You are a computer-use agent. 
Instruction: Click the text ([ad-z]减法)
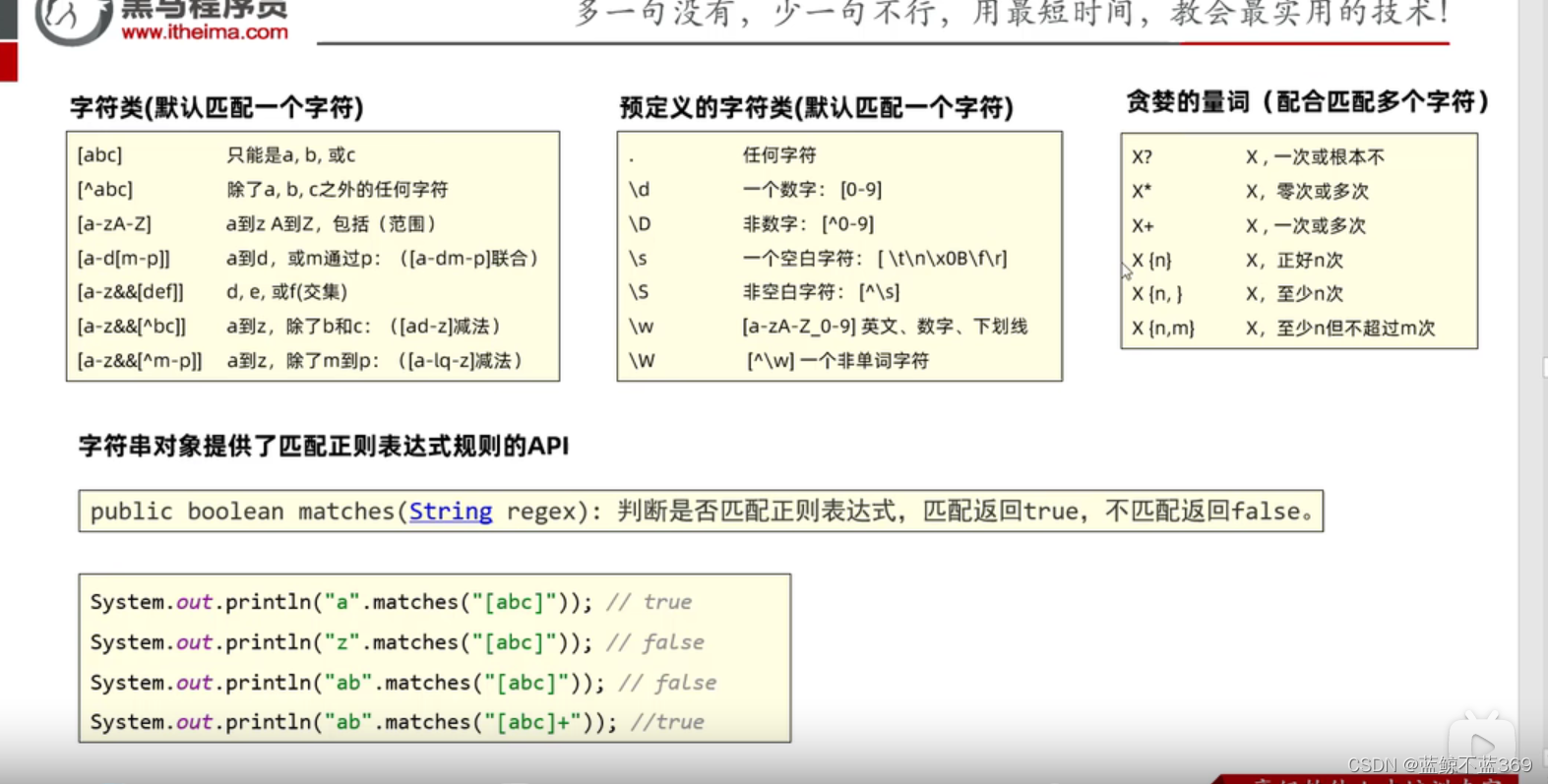[445, 326]
